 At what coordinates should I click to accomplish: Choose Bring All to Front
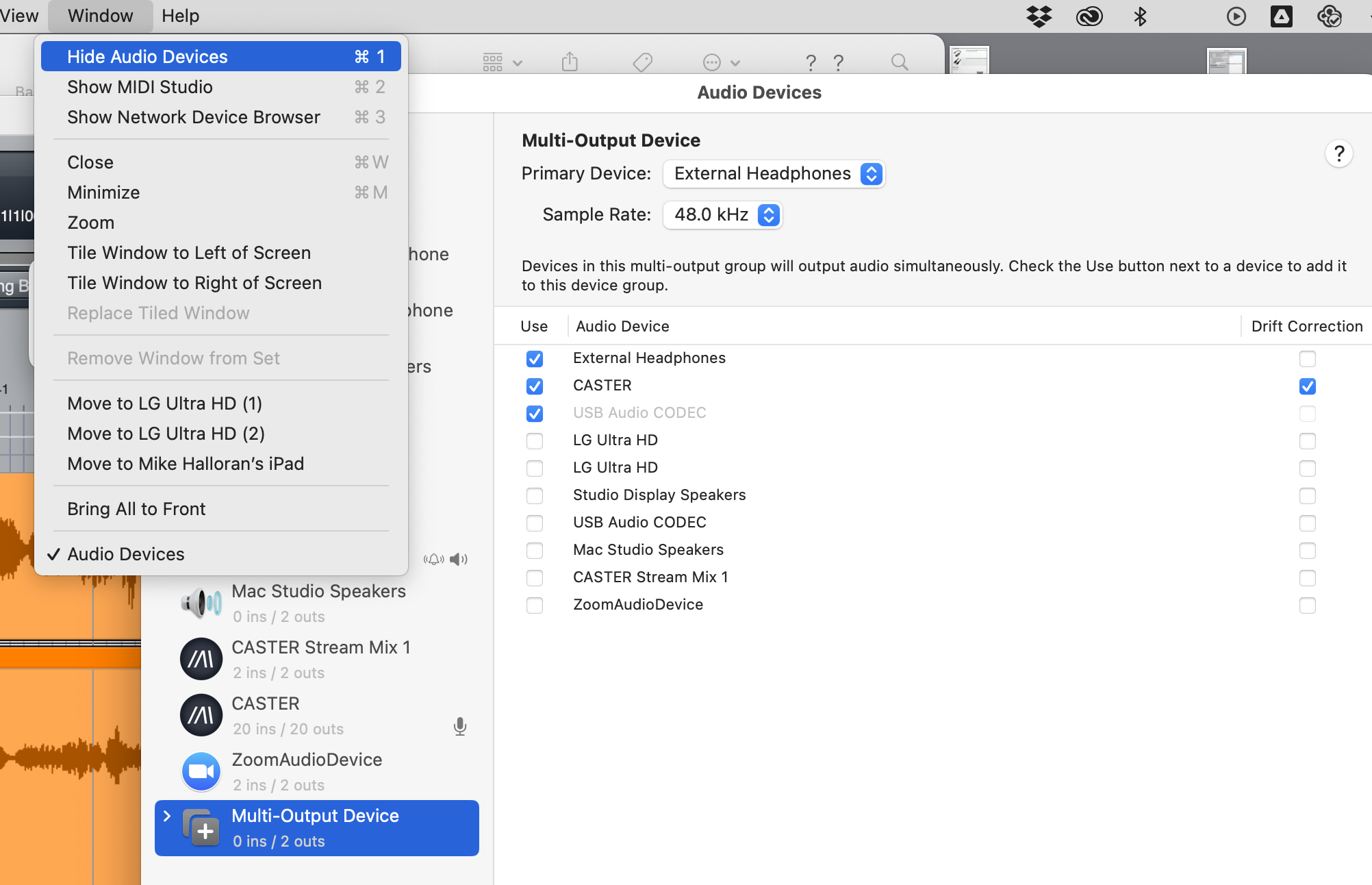click(x=220, y=509)
